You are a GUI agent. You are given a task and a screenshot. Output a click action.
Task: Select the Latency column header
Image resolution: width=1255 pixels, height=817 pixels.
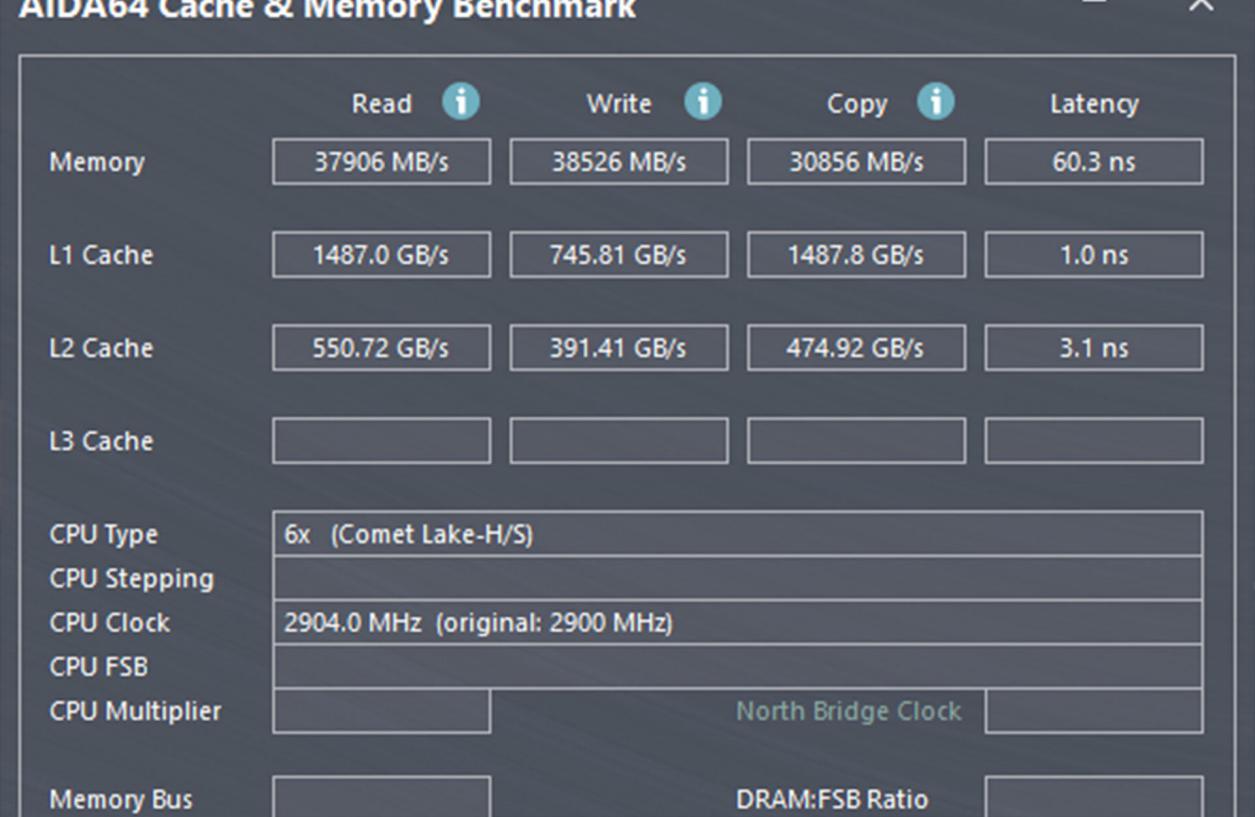[x=1094, y=104]
